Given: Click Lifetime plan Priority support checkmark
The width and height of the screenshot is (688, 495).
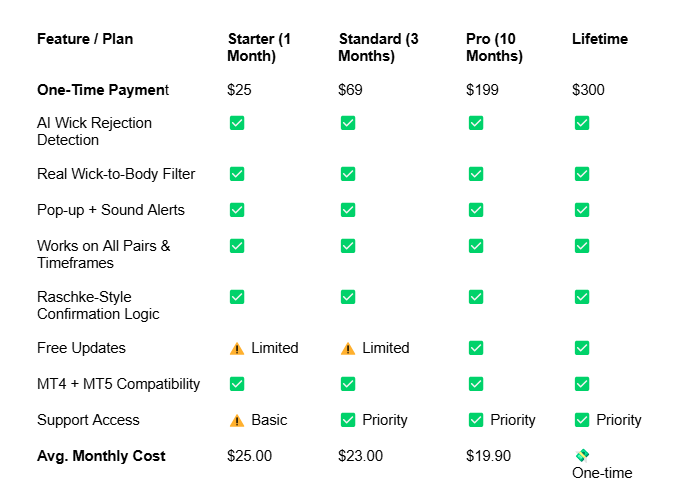Looking at the screenshot, I should [x=582, y=420].
